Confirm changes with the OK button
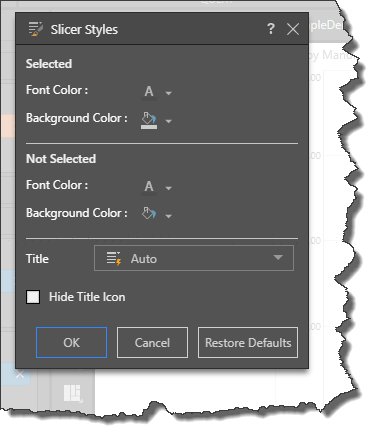 [x=71, y=343]
